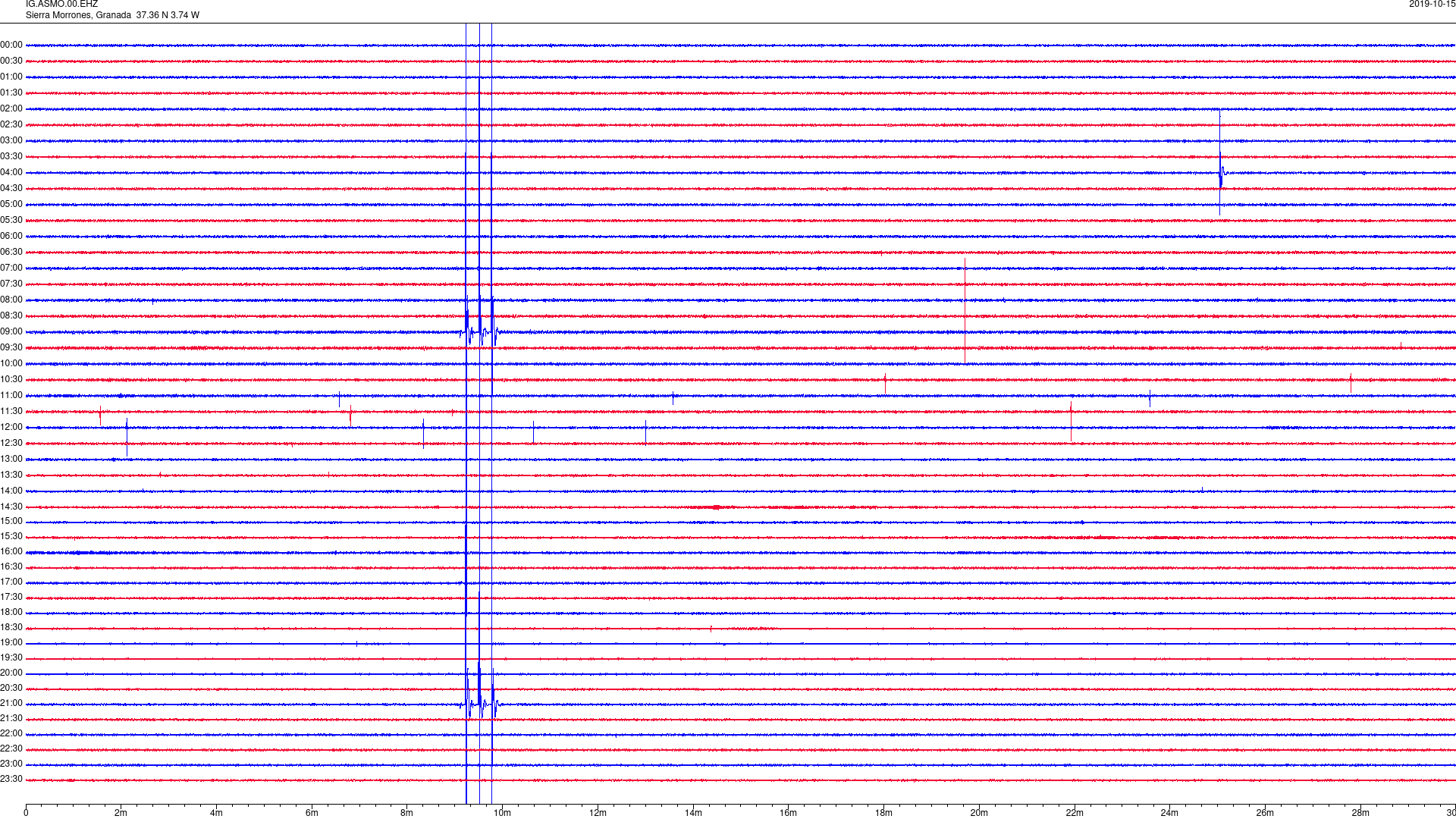Select the 23:30 trace time label

click(11, 780)
